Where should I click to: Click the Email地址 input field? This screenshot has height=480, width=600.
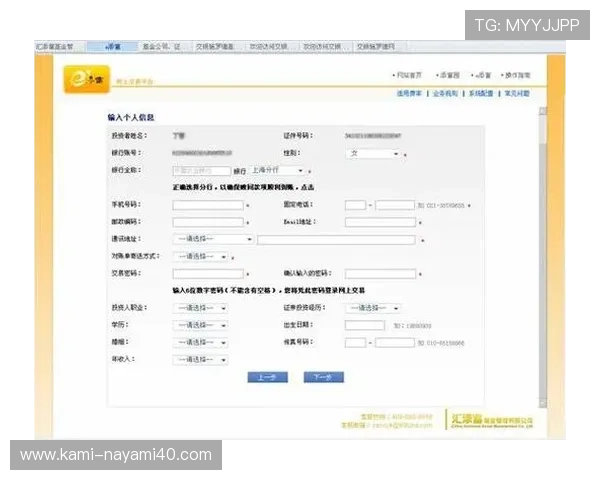[x=380, y=222]
